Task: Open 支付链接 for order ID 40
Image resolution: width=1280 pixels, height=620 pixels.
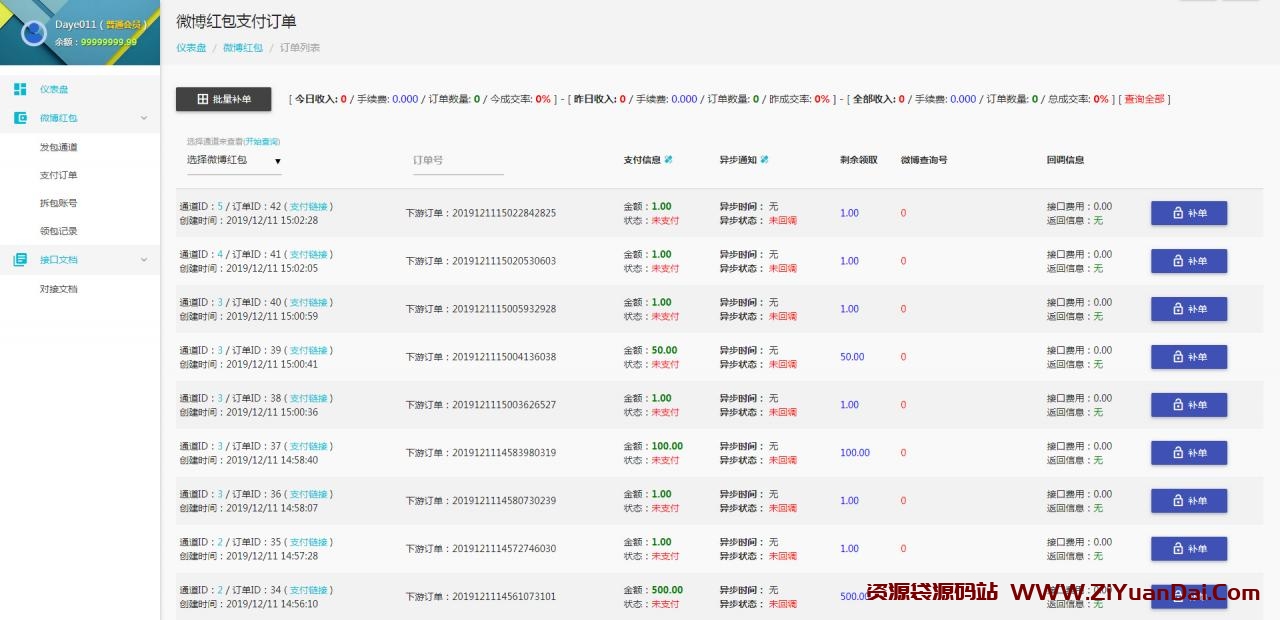Action: click(x=309, y=303)
